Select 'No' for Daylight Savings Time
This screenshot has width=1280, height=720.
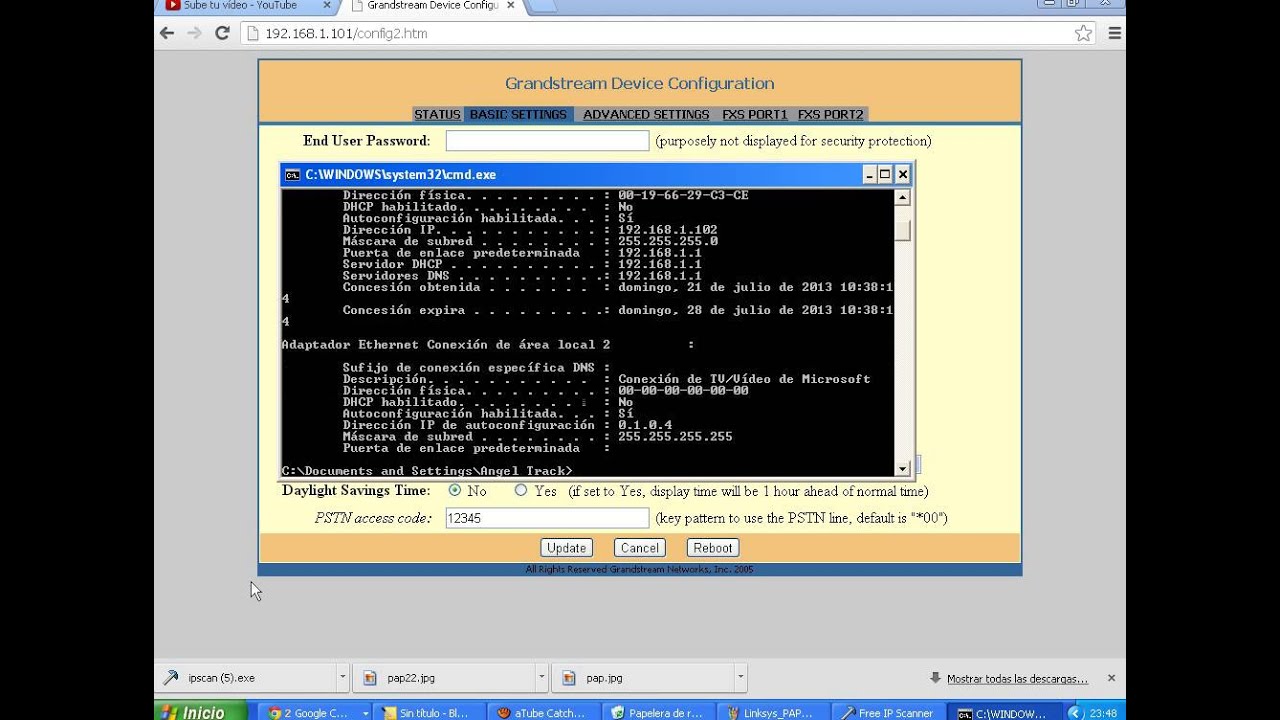click(455, 491)
